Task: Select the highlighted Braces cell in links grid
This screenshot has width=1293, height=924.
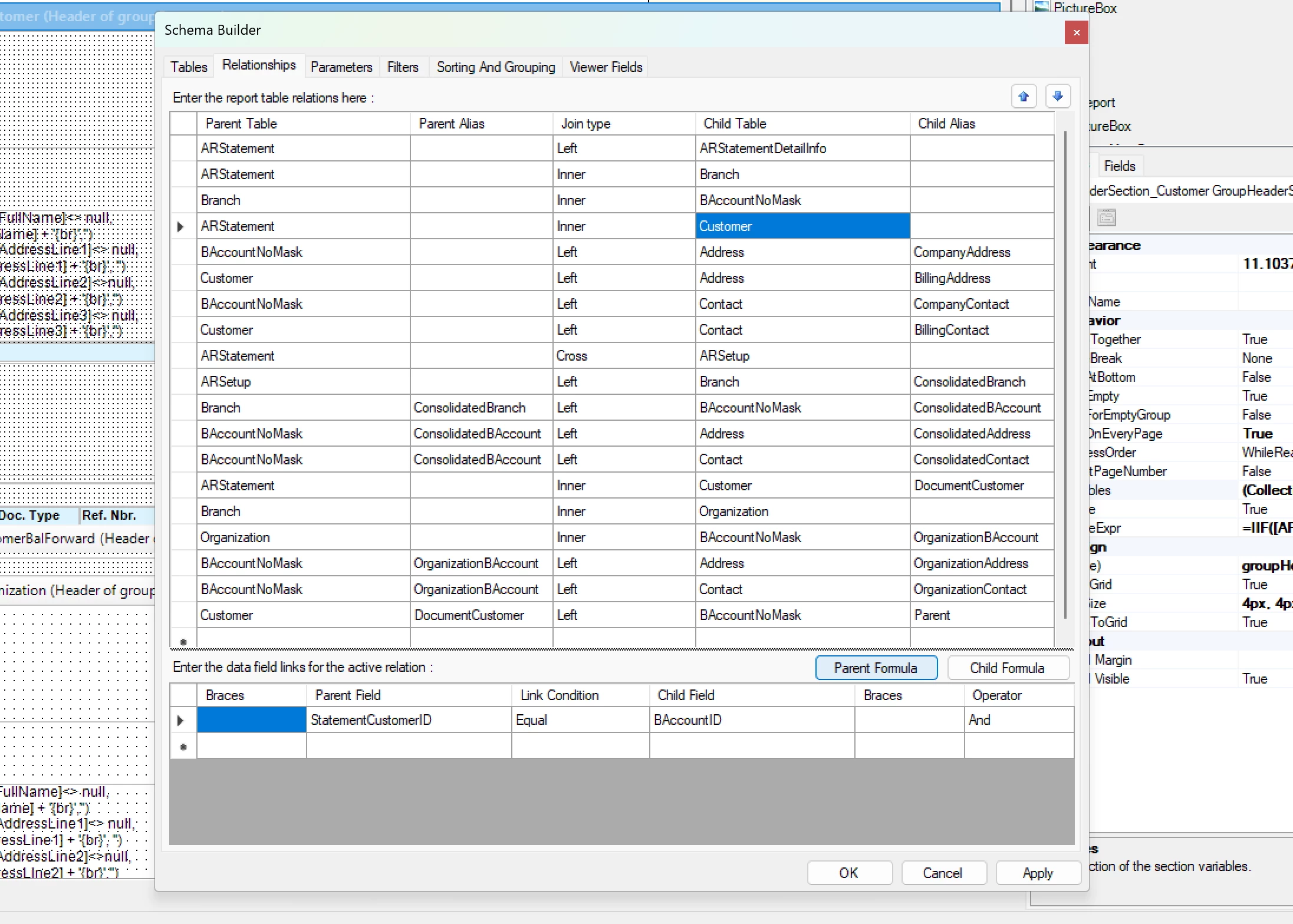Action: point(251,720)
